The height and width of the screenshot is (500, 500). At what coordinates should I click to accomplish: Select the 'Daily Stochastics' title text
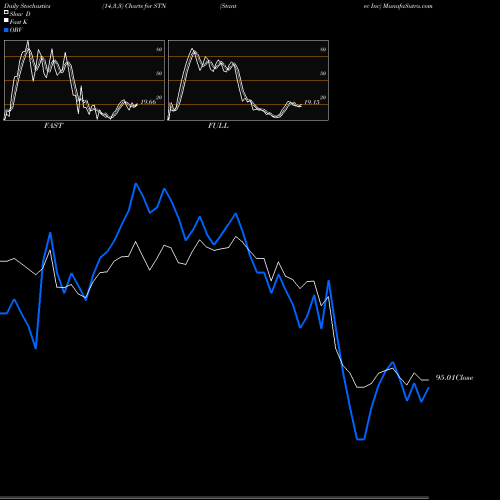tap(27, 6)
